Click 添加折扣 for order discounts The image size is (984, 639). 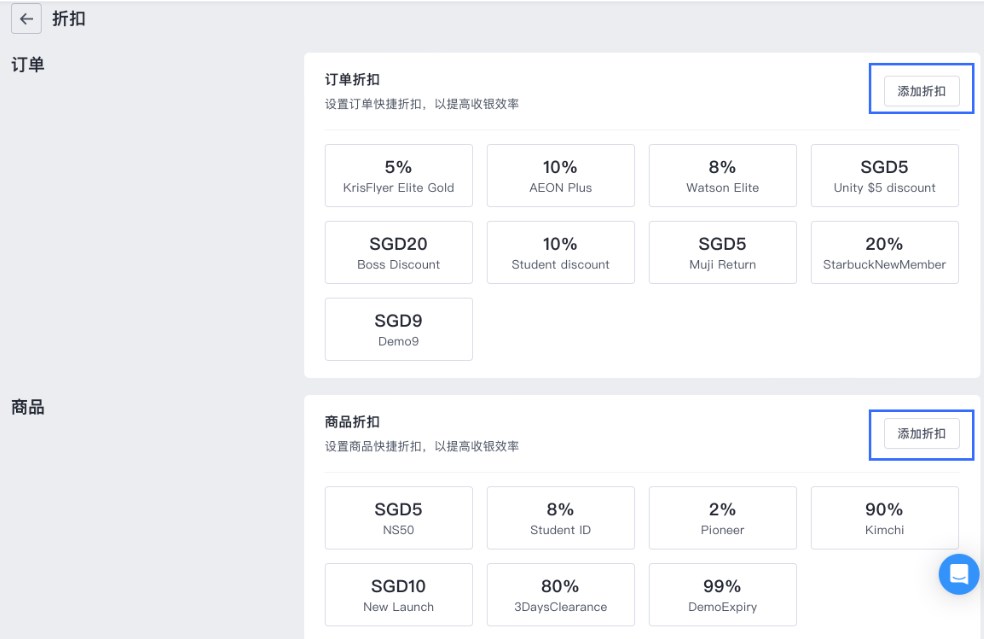tap(920, 89)
